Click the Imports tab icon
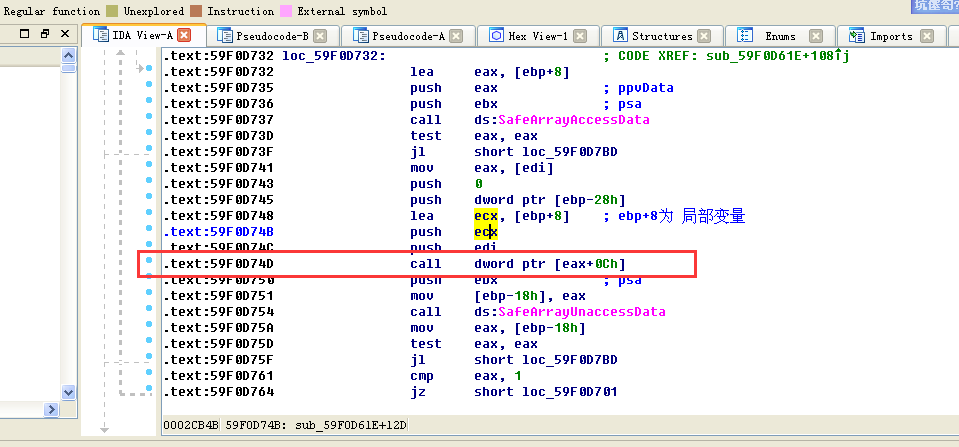This screenshot has width=959, height=447. [x=857, y=36]
